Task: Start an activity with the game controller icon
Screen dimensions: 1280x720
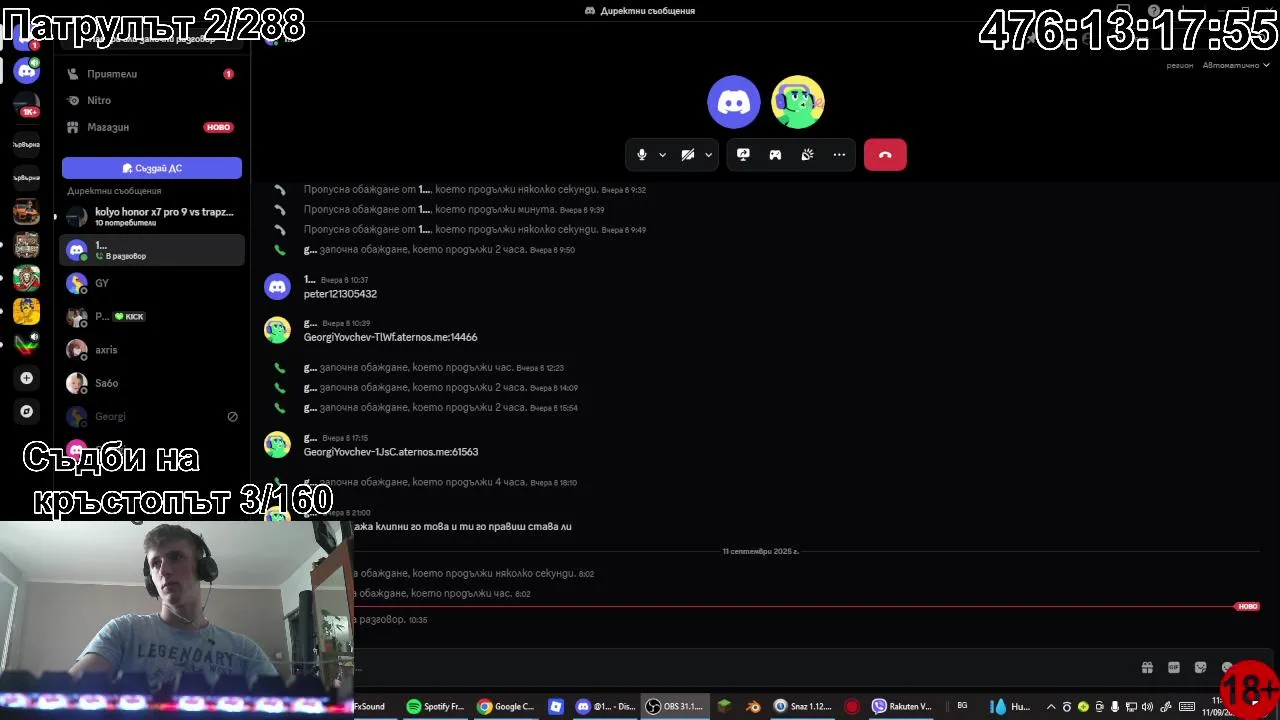Action: pos(775,155)
